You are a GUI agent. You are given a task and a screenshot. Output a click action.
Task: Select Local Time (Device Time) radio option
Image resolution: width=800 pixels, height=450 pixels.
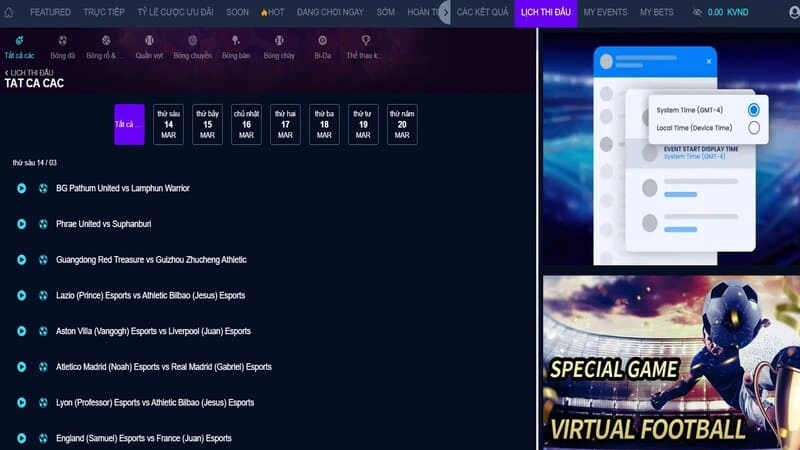coord(754,128)
